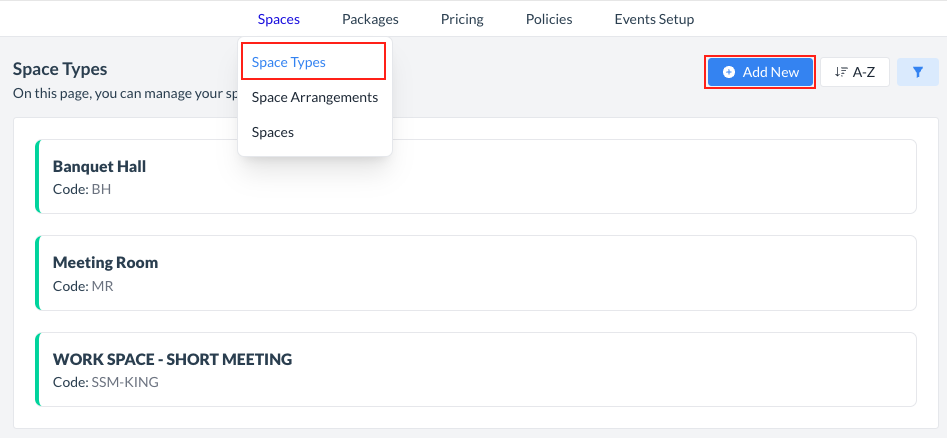Screen dimensions: 947x438
Task: Go to the Pricing tab
Action: (x=462, y=19)
